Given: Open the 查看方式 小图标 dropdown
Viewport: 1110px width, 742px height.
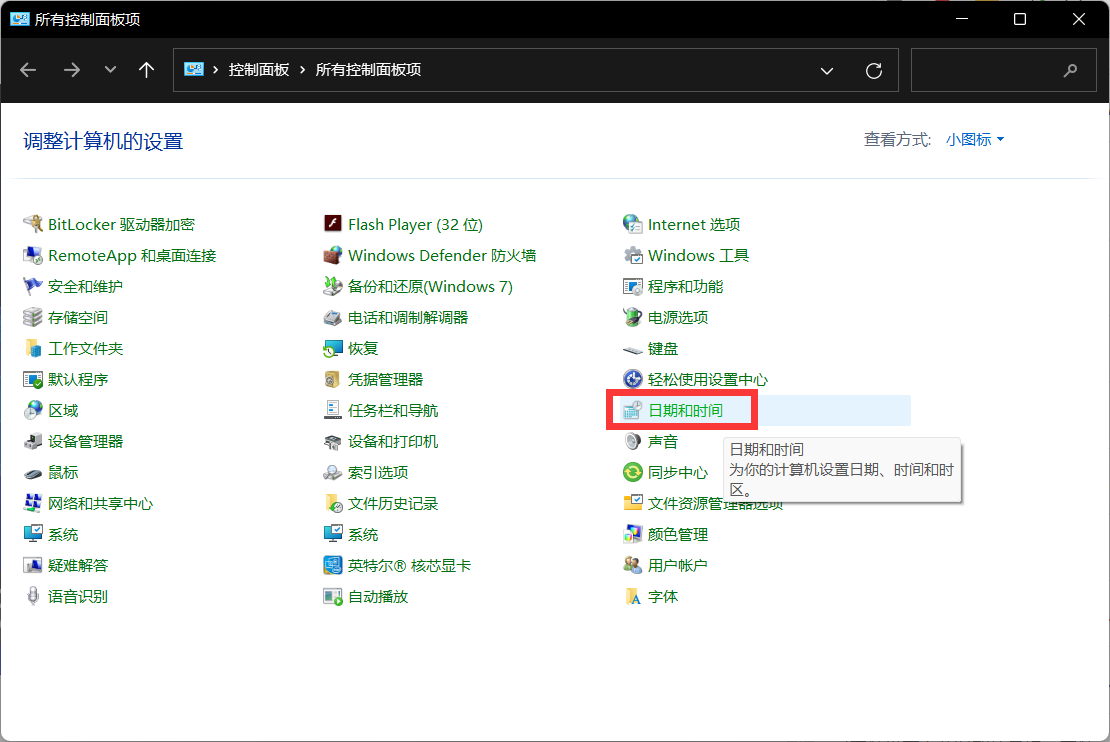Looking at the screenshot, I should tap(975, 140).
